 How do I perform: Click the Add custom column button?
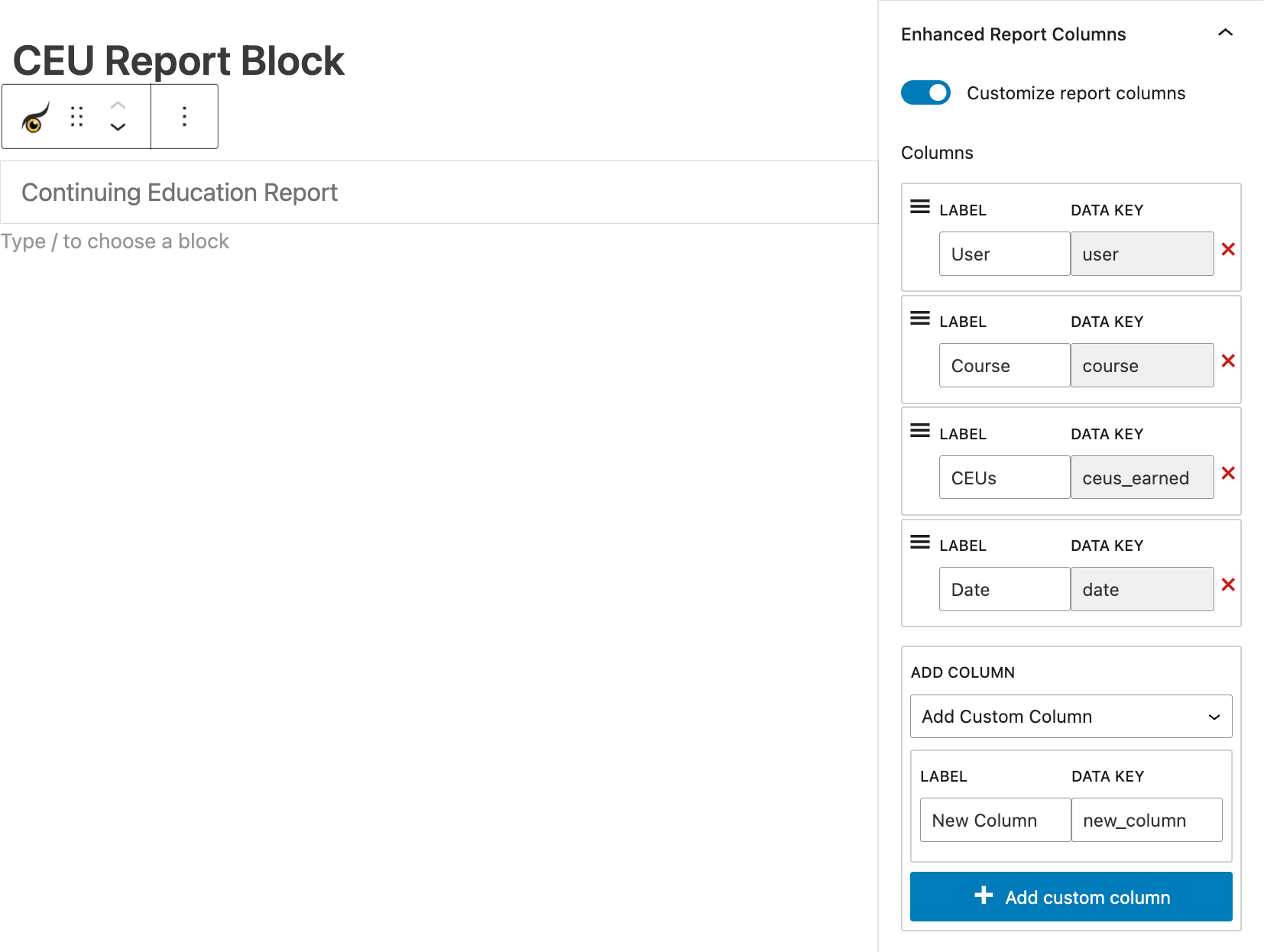point(1070,897)
